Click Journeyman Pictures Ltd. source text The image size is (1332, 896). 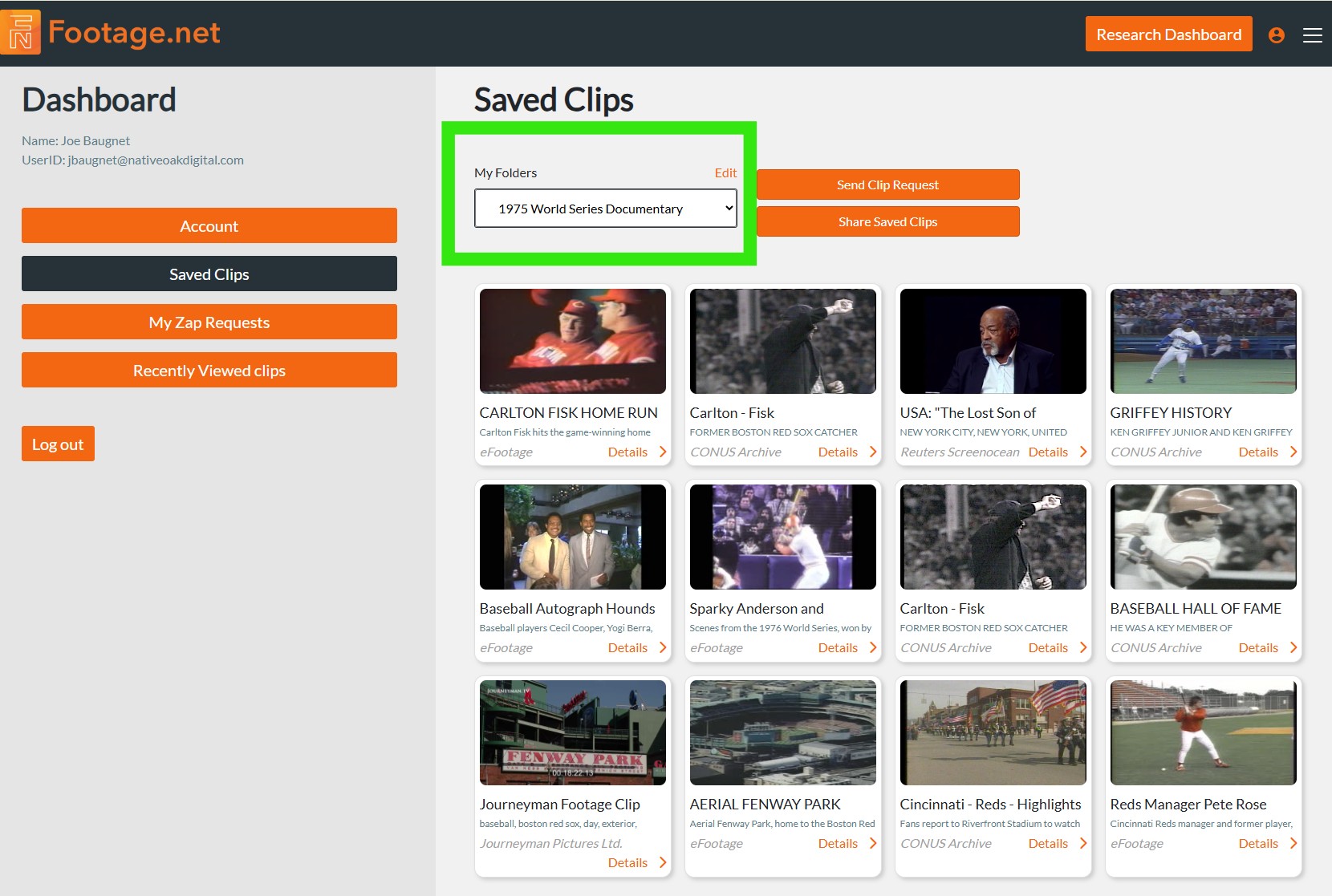coord(551,843)
